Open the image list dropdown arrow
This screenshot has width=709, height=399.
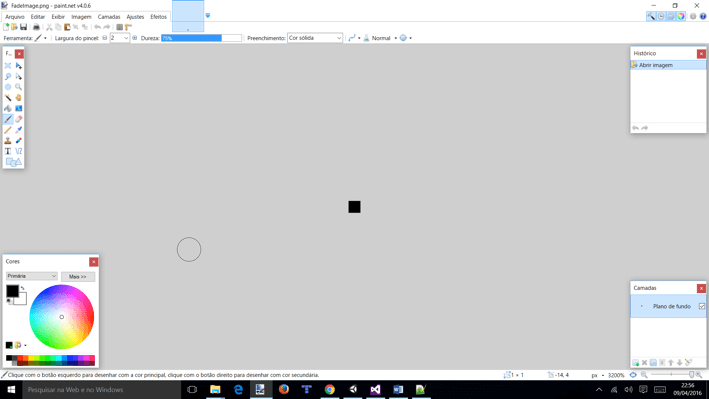click(208, 15)
